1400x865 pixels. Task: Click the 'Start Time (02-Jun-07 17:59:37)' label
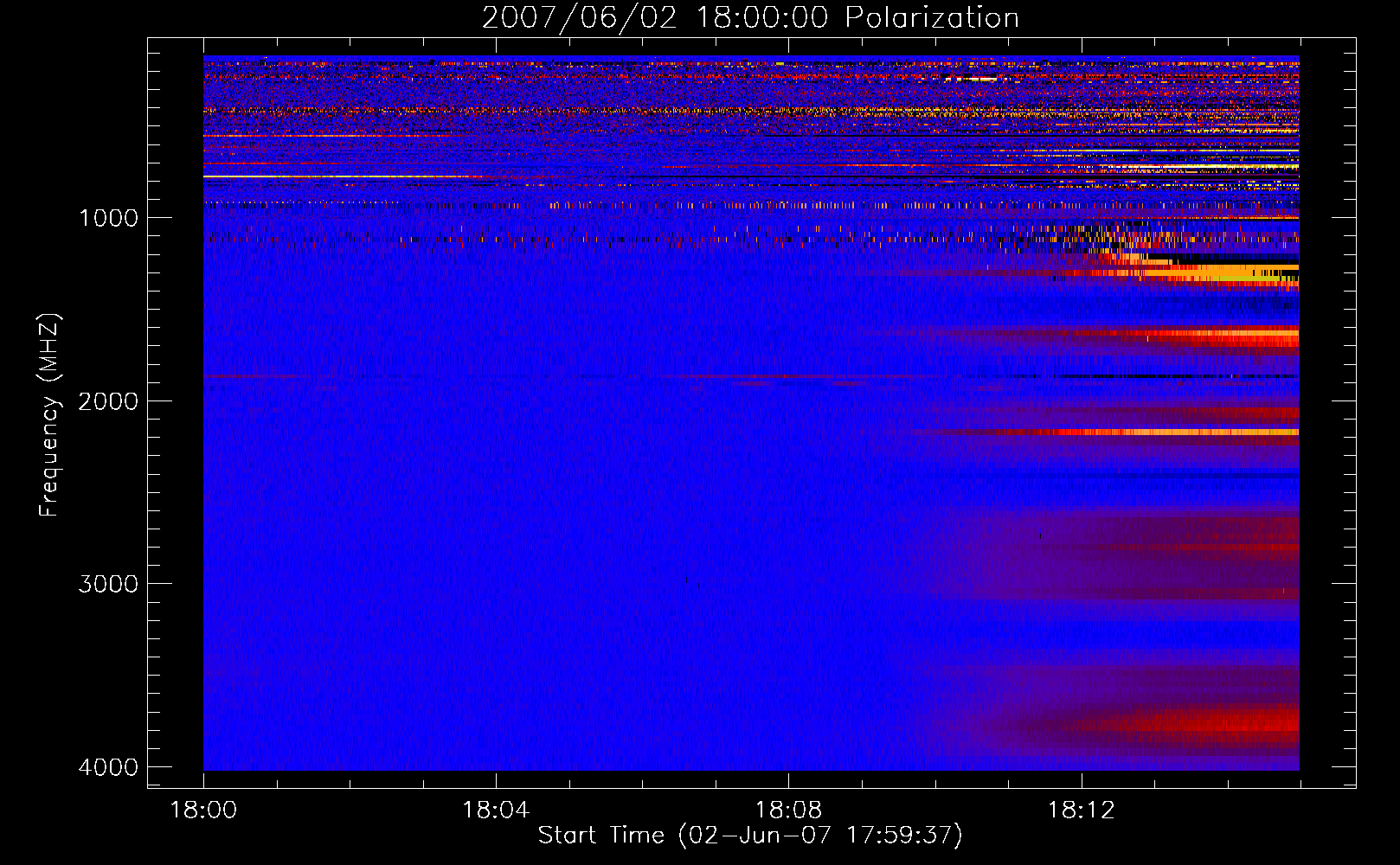click(750, 836)
